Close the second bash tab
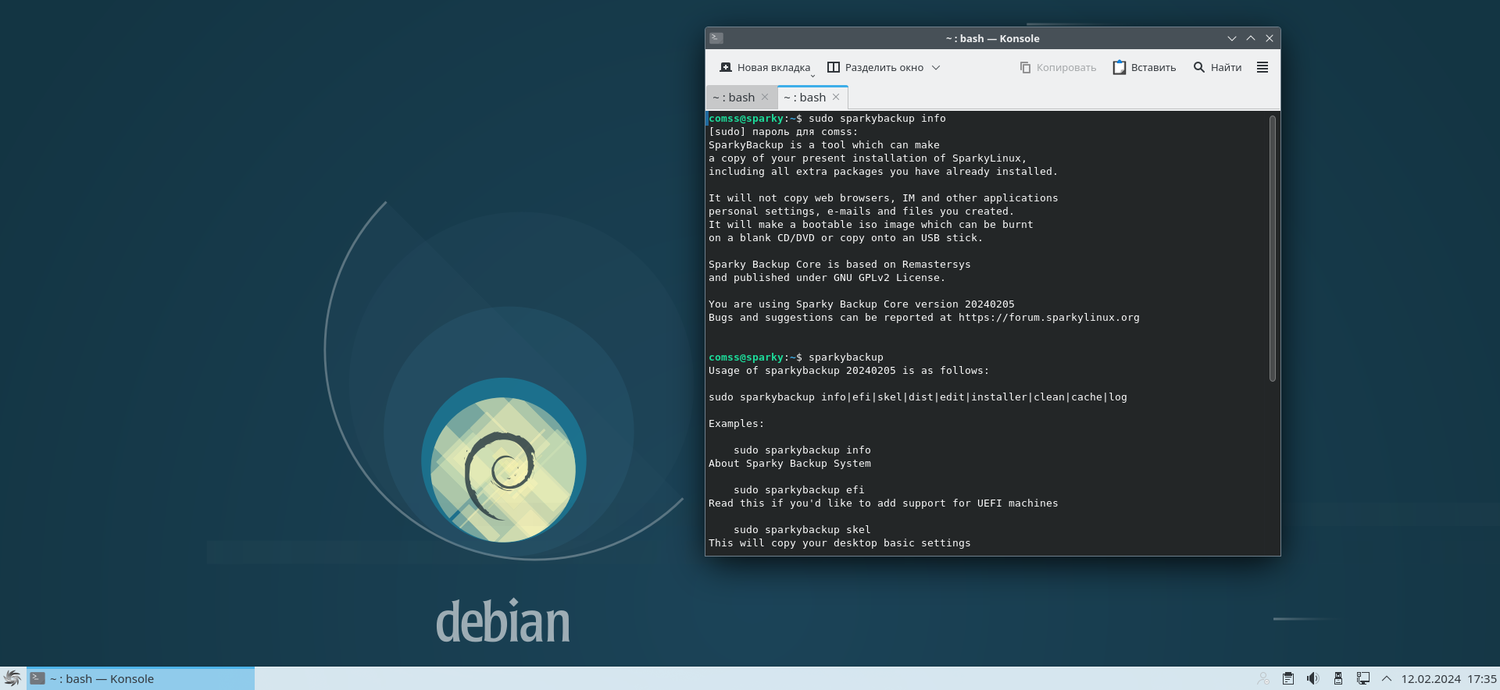1500x690 pixels. point(836,97)
